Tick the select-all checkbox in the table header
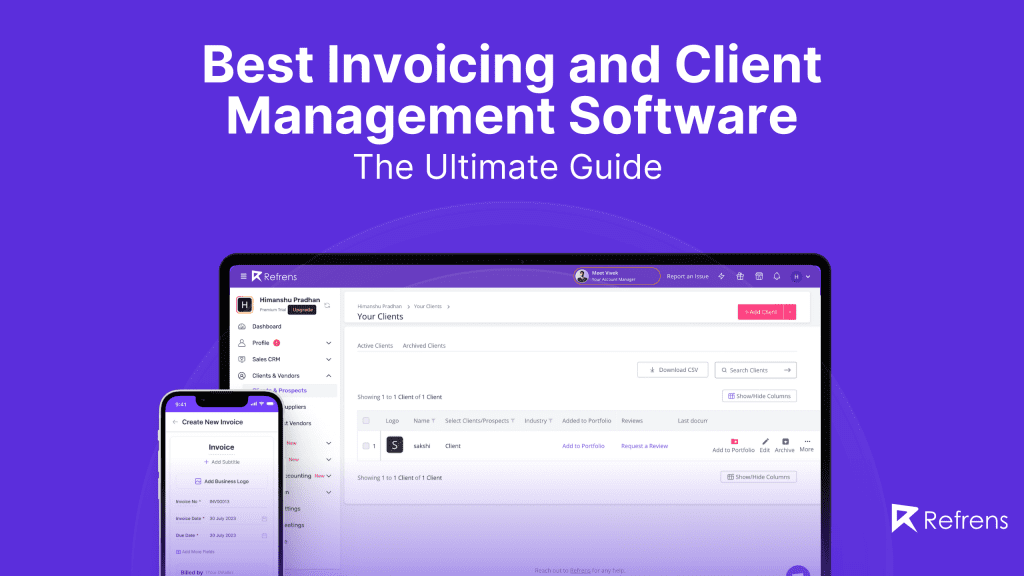Viewport: 1024px width, 576px height. (x=366, y=421)
